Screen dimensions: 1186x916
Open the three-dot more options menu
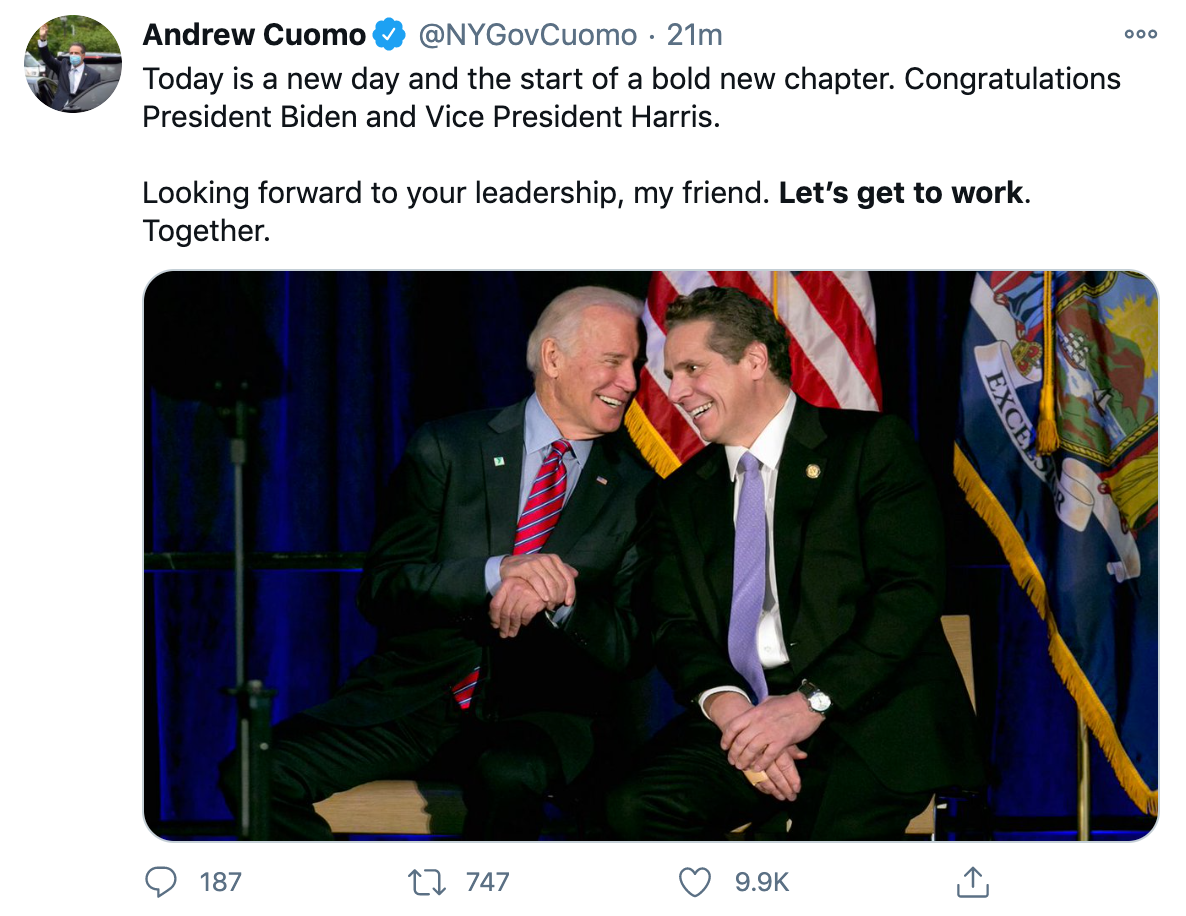pos(1141,34)
